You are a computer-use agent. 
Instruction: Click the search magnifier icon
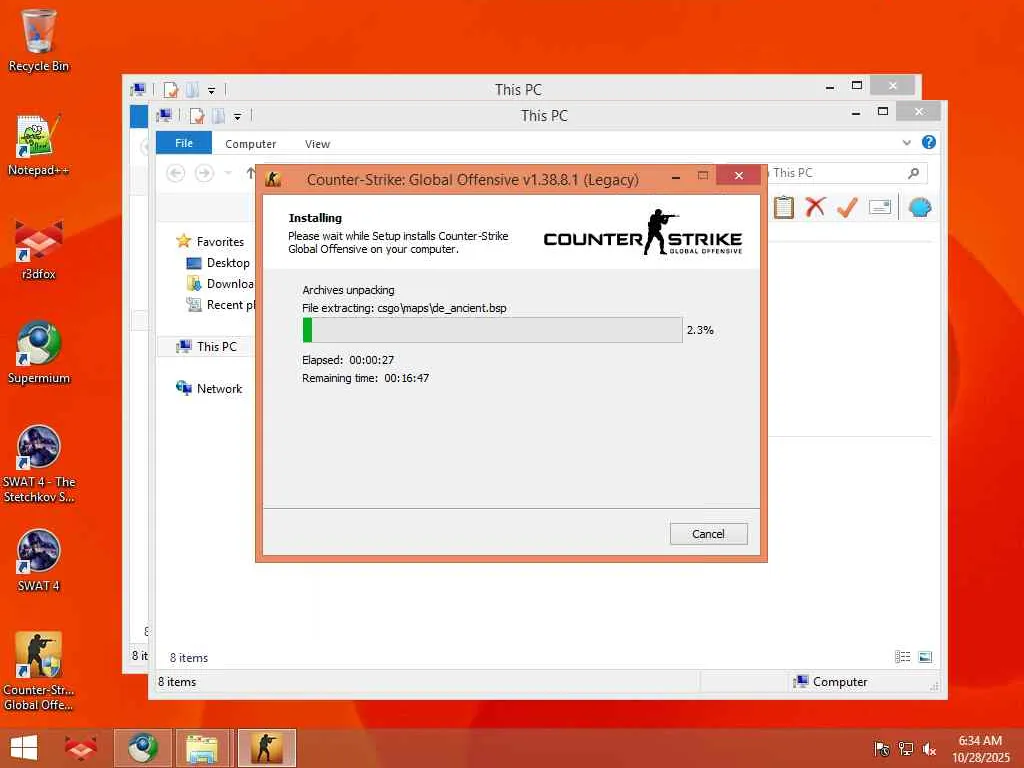click(914, 173)
